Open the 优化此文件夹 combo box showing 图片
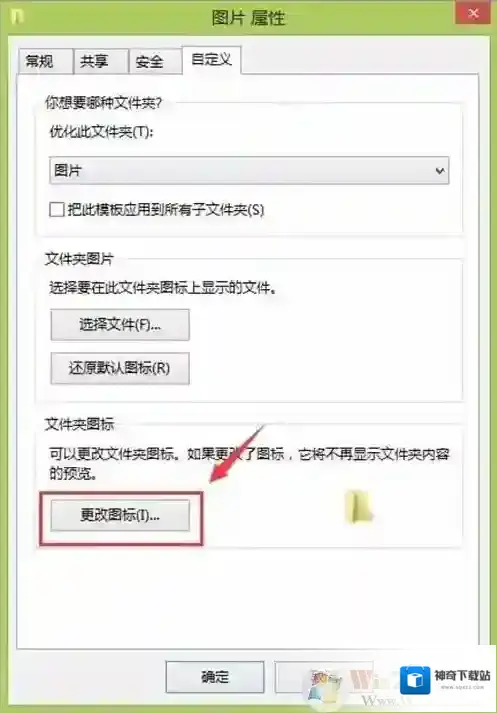This screenshot has width=497, height=713. [249, 171]
